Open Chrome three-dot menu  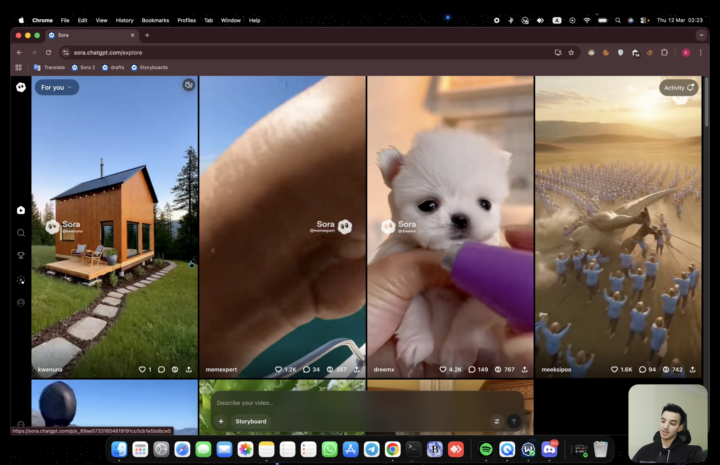(x=701, y=52)
